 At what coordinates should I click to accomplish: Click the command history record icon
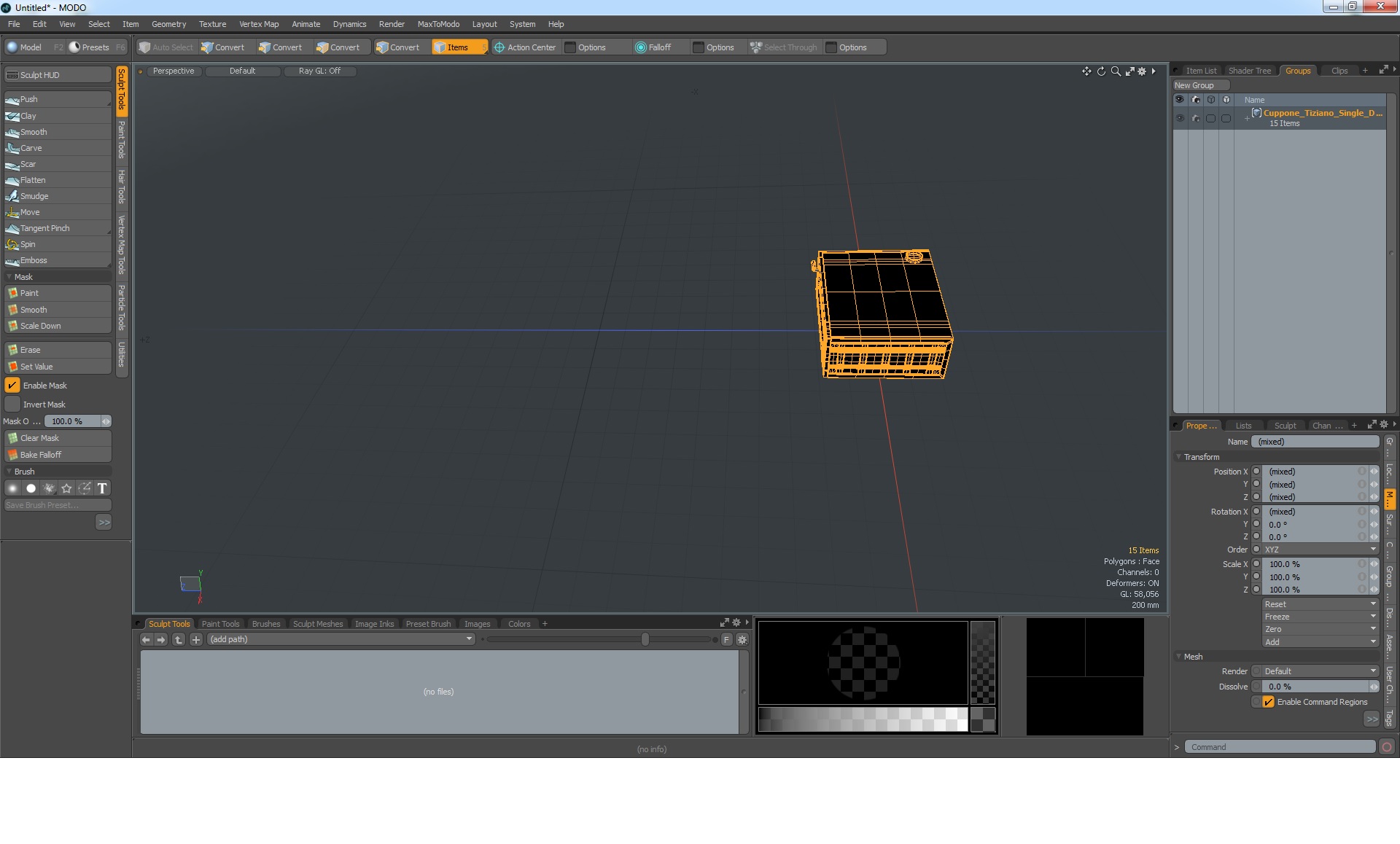click(1387, 747)
